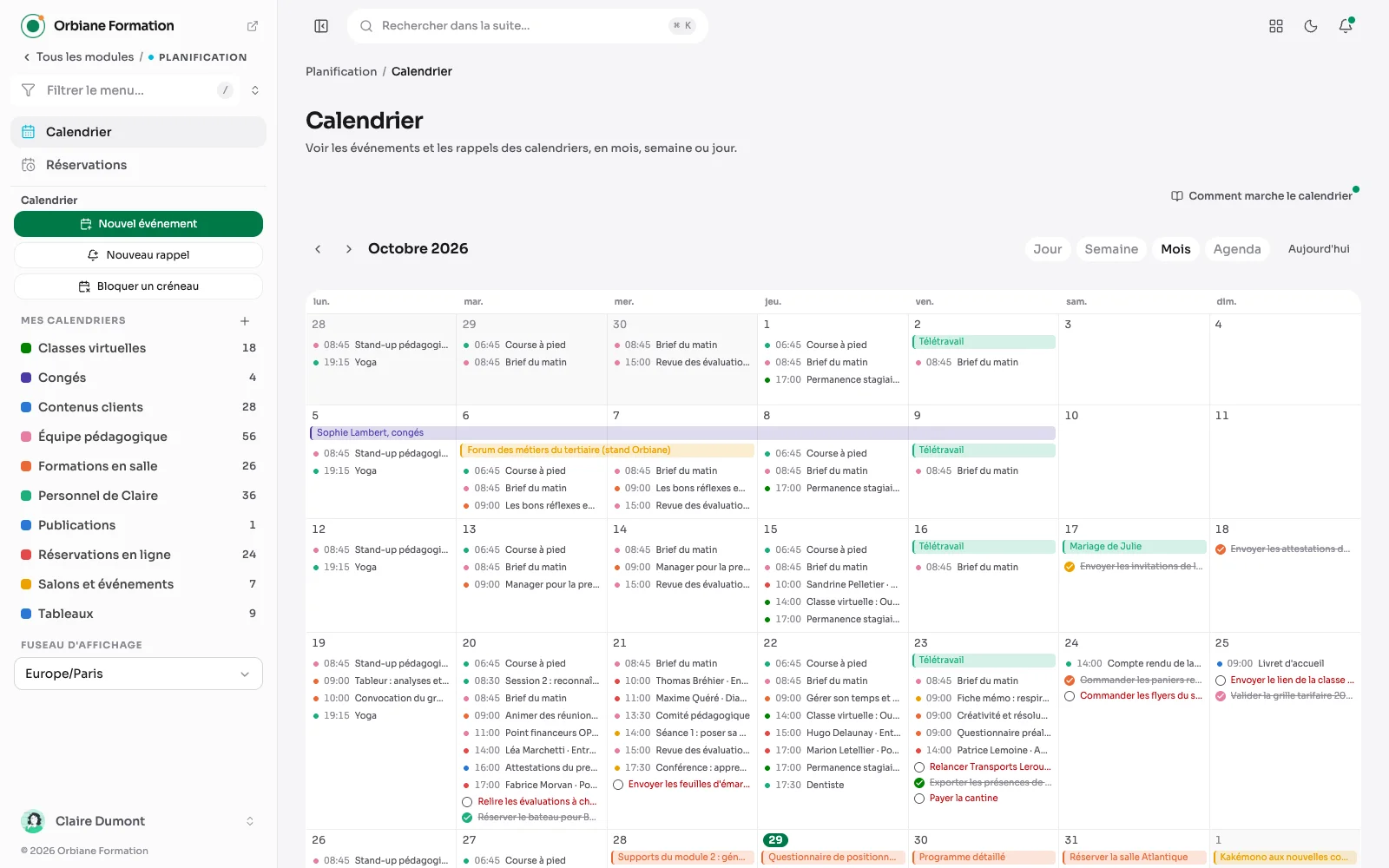The image size is (1389, 868).
Task: Mark Envoyer les feuilles d'émargement as done
Action: pos(618,785)
